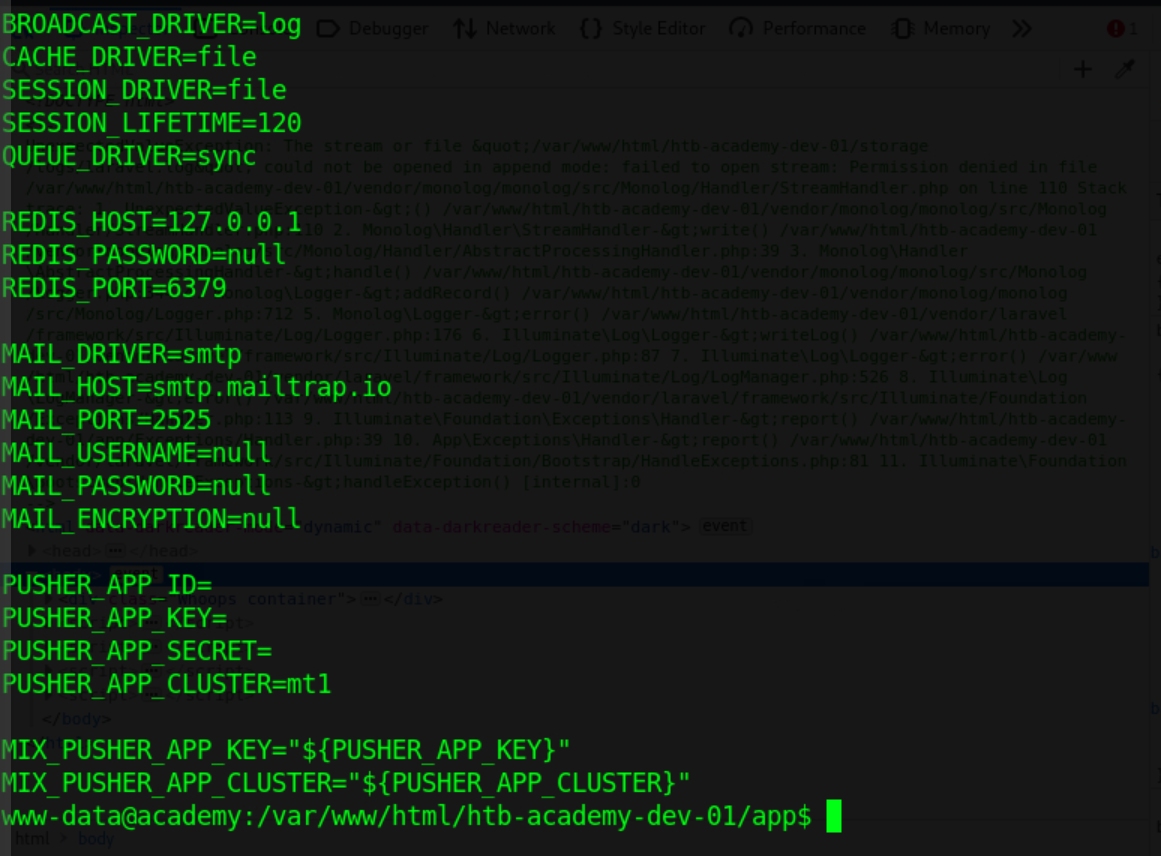Viewport: 1161px width, 856px height.
Task: Click the Memory chip icon
Action: pos(903,29)
